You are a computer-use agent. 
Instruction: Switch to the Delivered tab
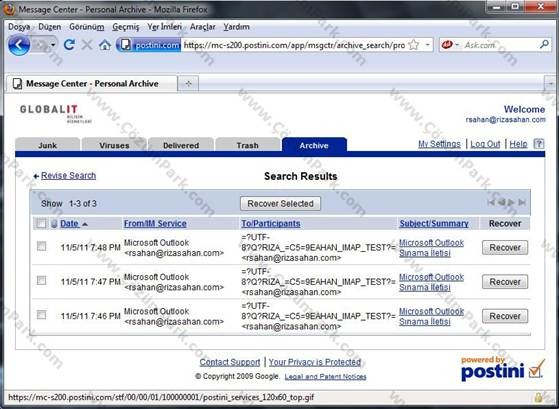pyautogui.click(x=181, y=145)
